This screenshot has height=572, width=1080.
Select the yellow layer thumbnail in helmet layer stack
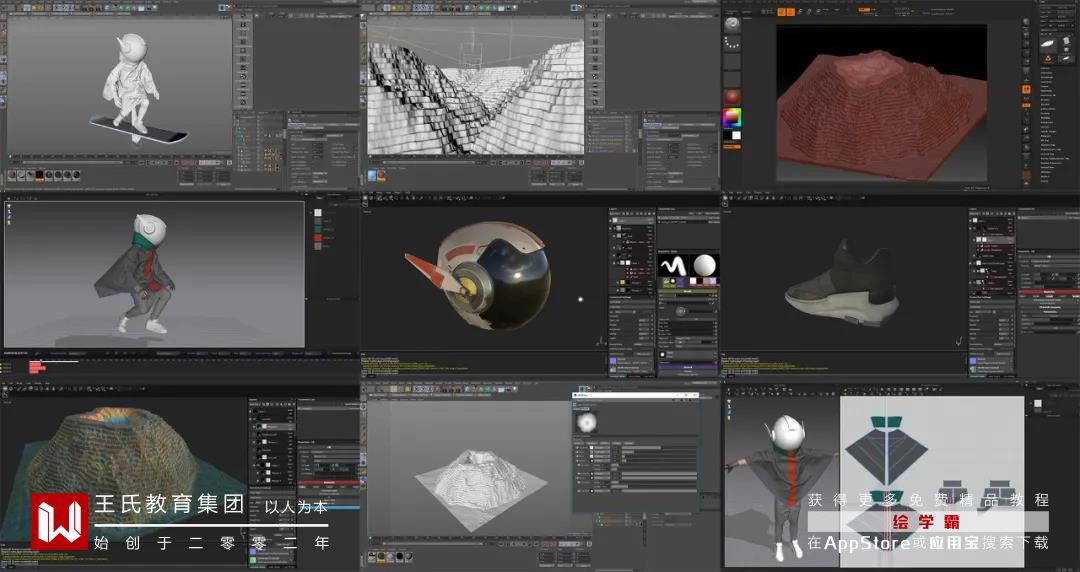[622, 283]
